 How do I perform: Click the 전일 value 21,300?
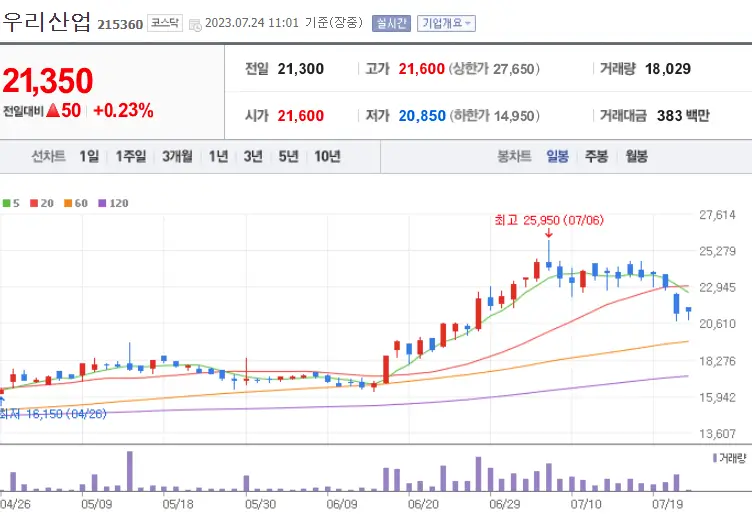301,69
